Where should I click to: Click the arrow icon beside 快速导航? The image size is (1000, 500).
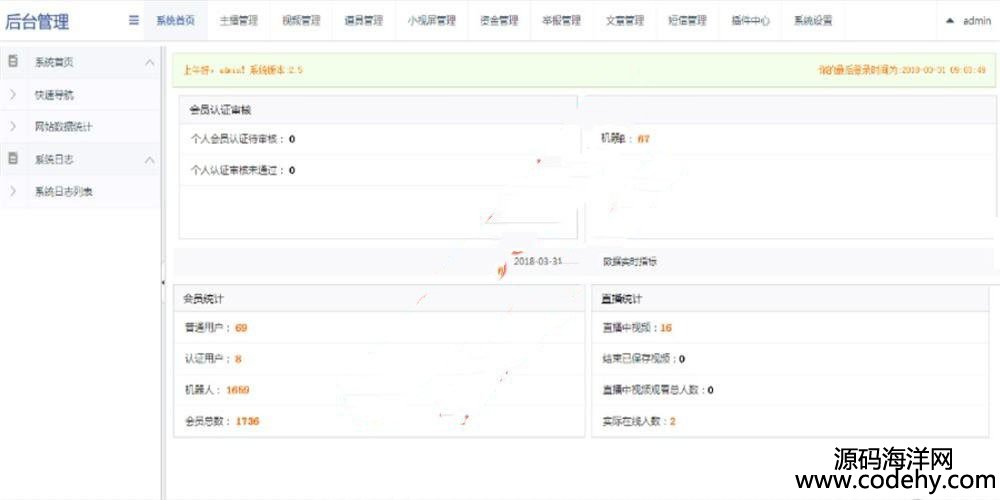pyautogui.click(x=13, y=95)
